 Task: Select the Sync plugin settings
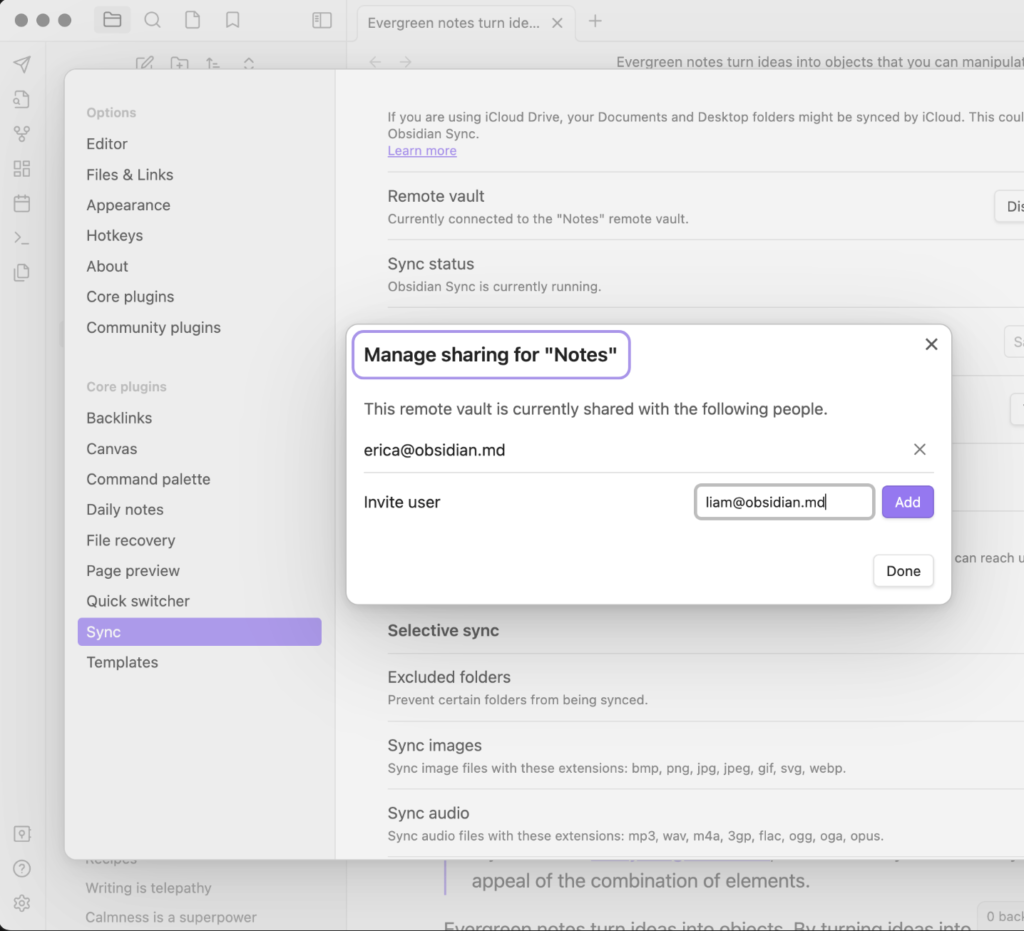pos(199,632)
